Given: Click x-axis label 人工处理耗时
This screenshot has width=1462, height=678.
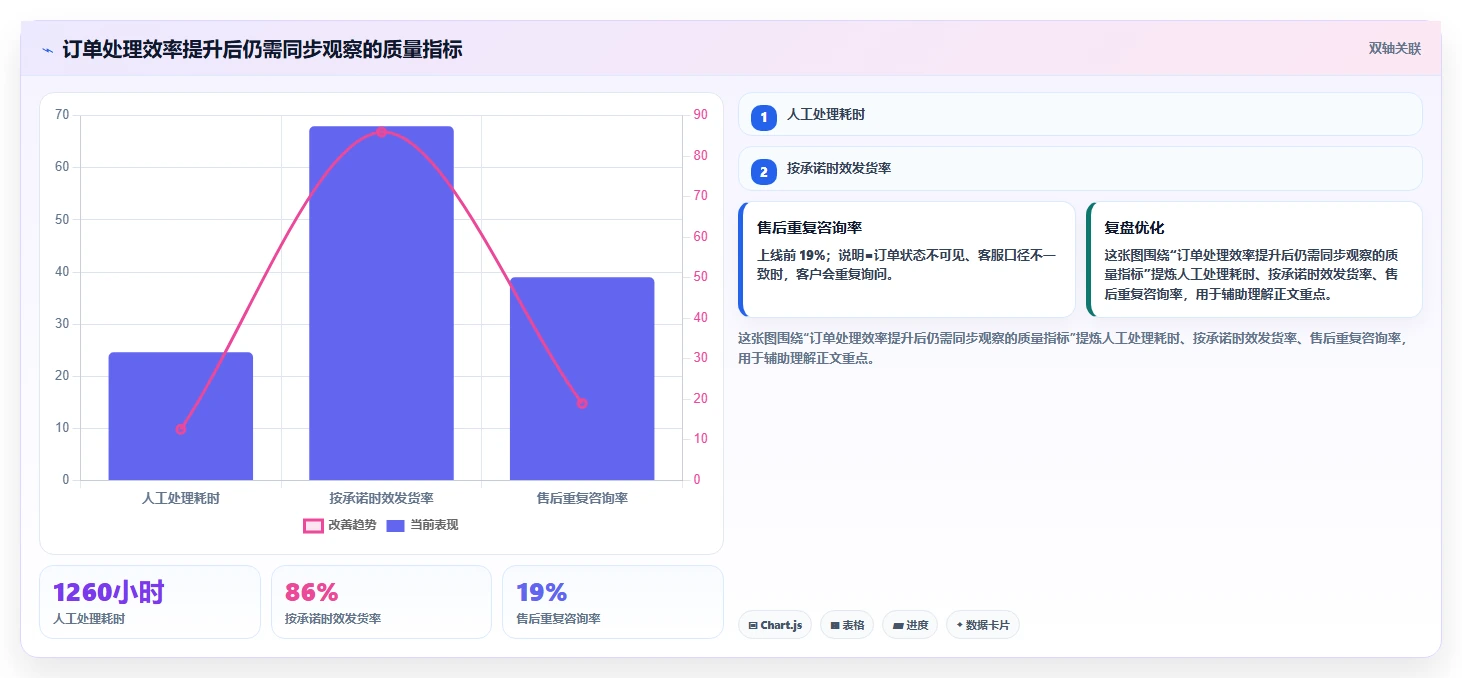Looking at the screenshot, I should pos(181,497).
